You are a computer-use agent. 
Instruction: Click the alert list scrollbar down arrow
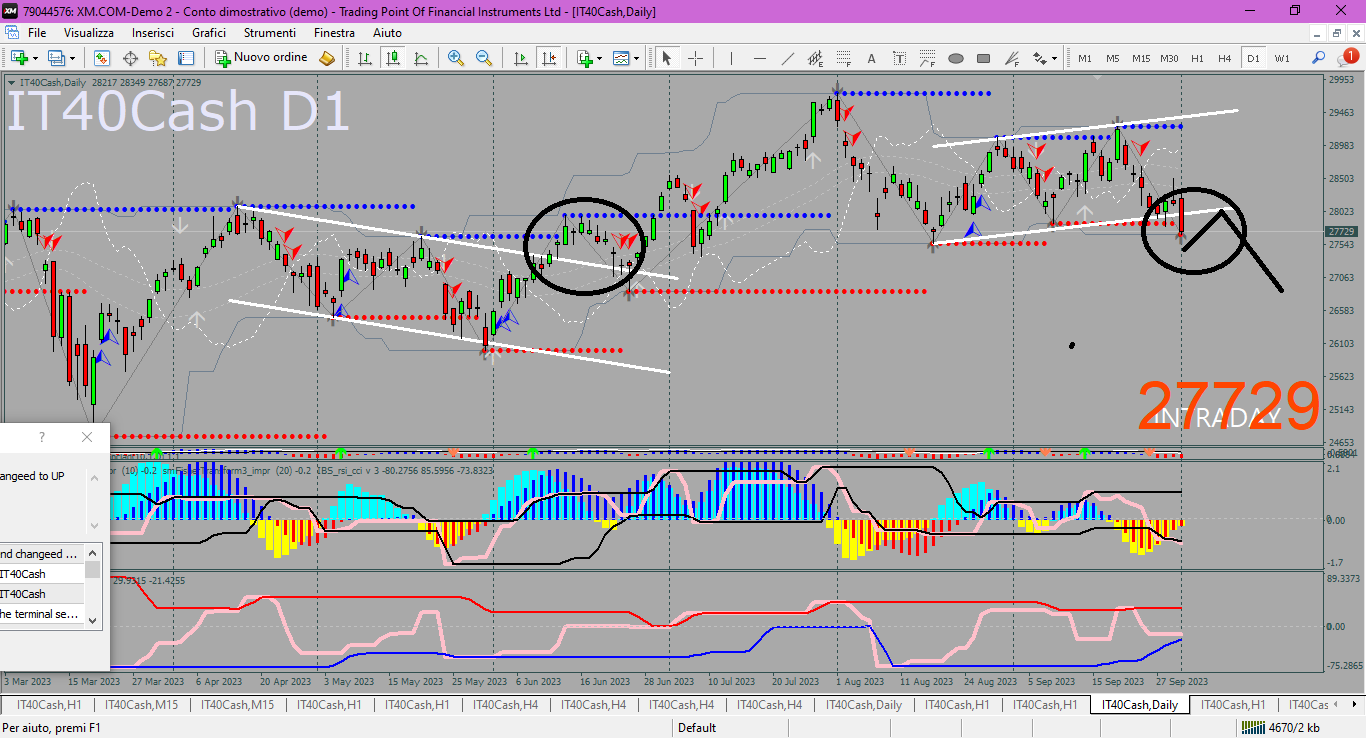pyautogui.click(x=93, y=620)
